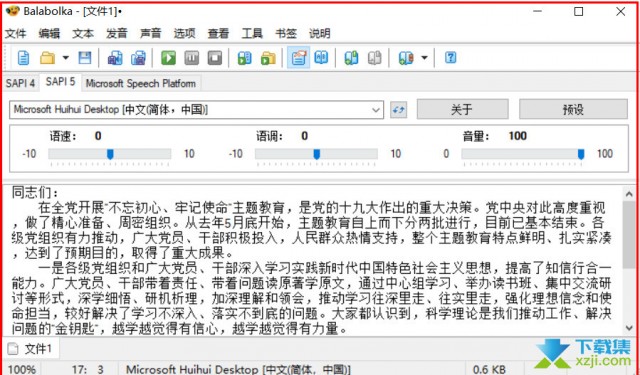
Task: Click the colored books icon in toolbar
Action: (x=406, y=58)
